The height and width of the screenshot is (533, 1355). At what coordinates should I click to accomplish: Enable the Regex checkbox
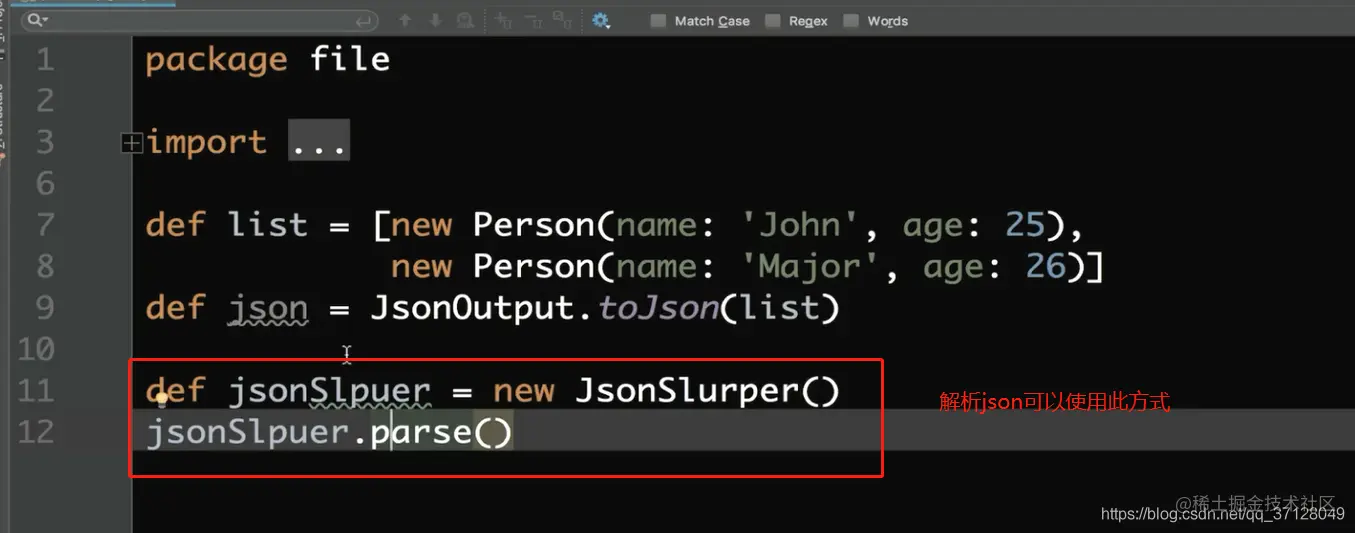pyautogui.click(x=772, y=21)
